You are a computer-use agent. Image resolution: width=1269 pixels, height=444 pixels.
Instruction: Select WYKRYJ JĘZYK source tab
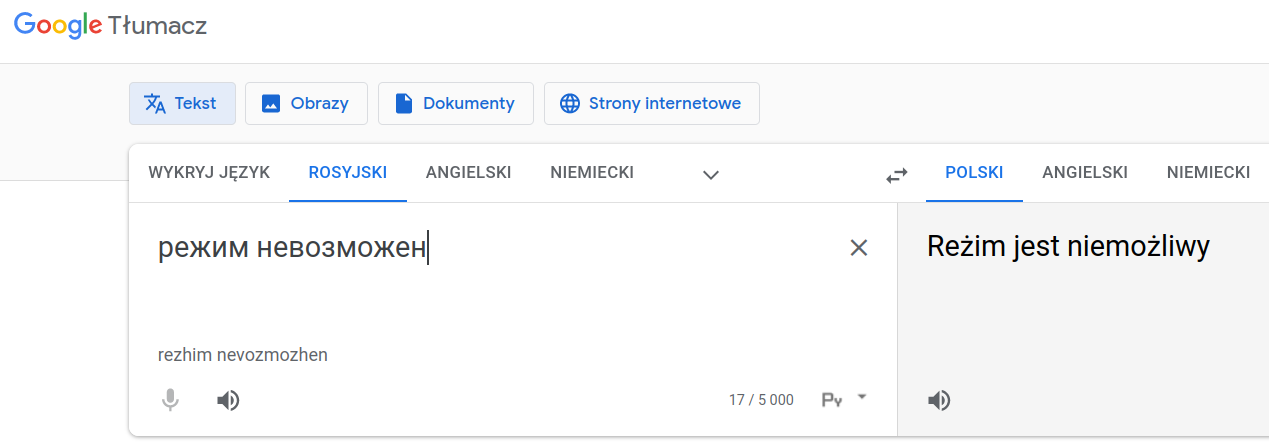coord(209,172)
